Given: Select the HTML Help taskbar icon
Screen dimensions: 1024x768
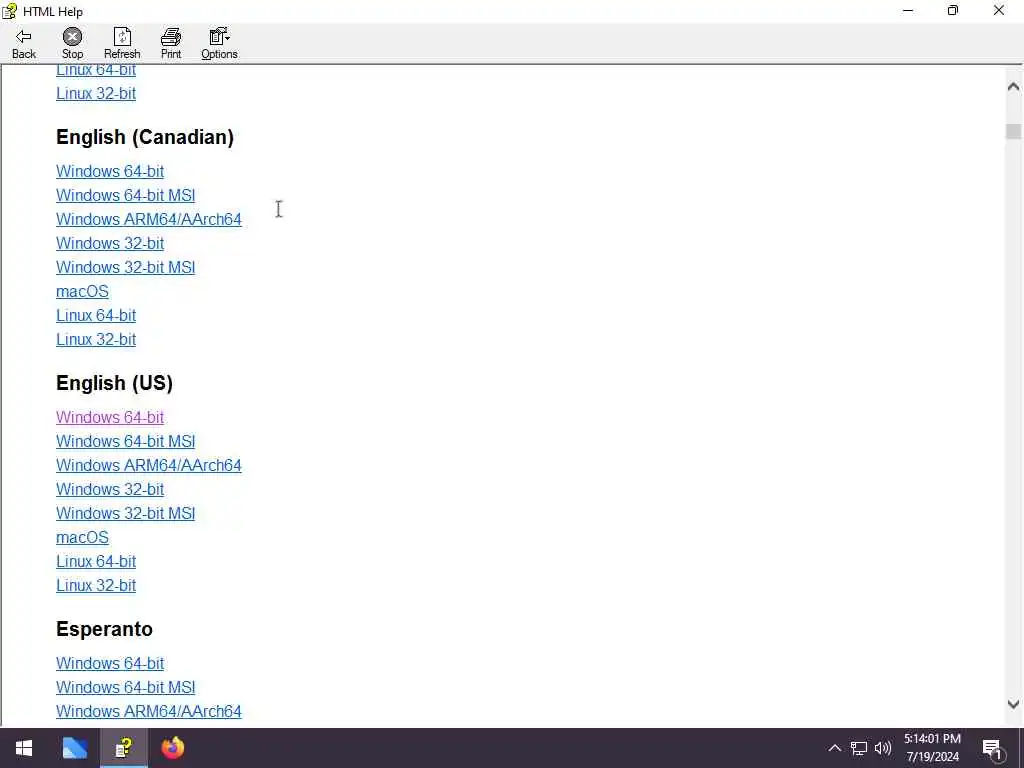Looking at the screenshot, I should point(124,748).
